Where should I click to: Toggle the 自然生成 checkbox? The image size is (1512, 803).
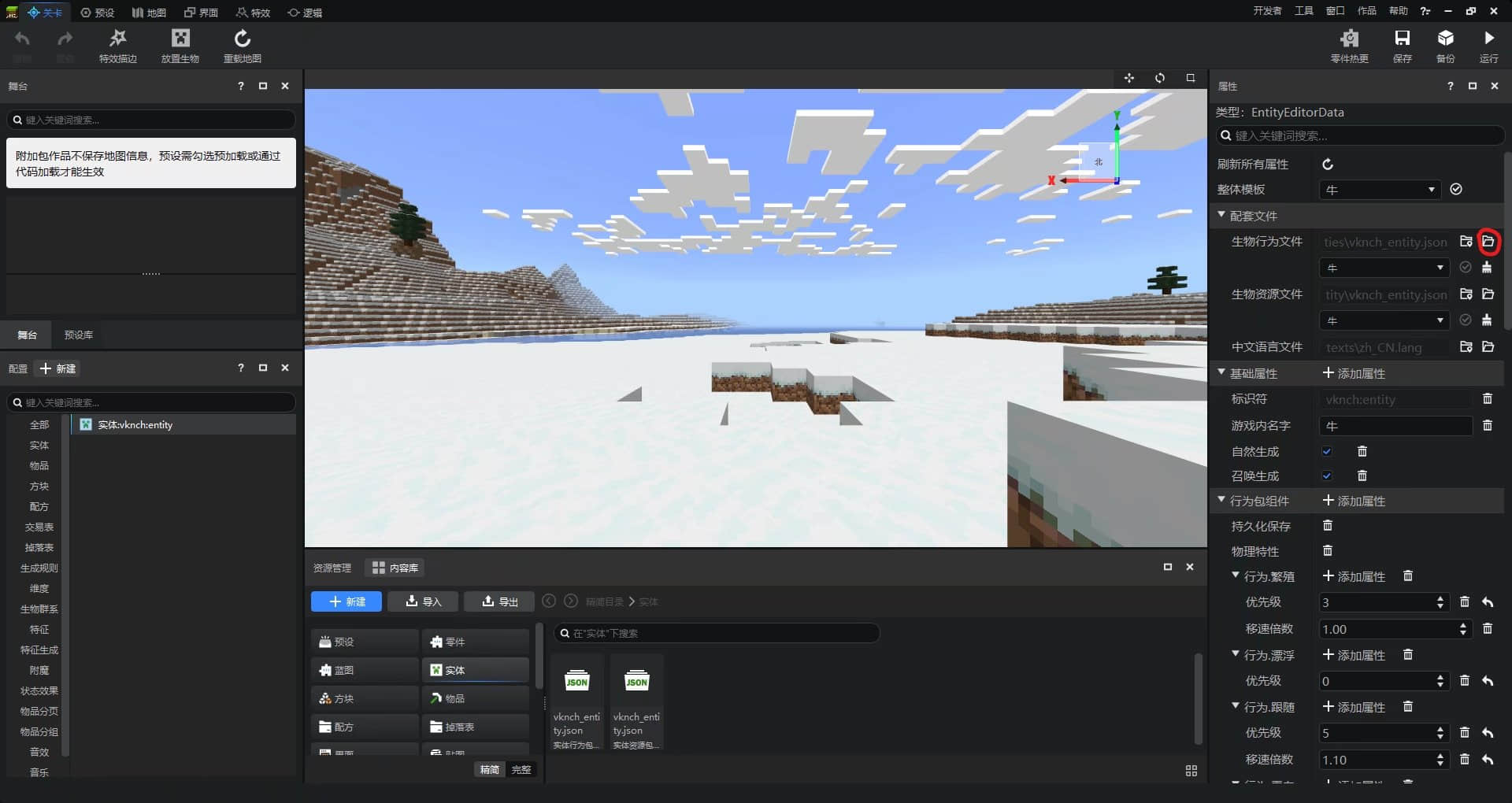1327,451
